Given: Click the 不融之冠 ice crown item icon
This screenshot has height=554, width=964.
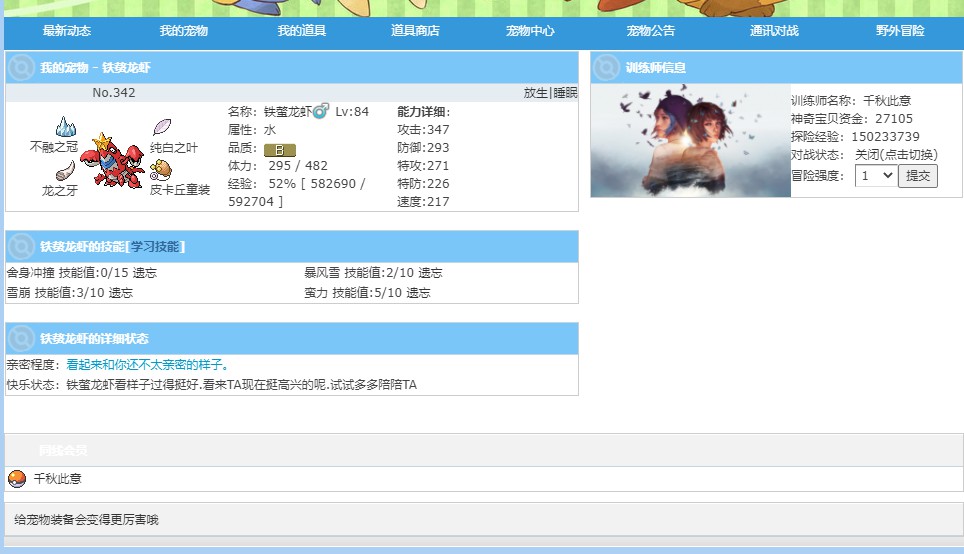Looking at the screenshot, I should click(x=65, y=127).
